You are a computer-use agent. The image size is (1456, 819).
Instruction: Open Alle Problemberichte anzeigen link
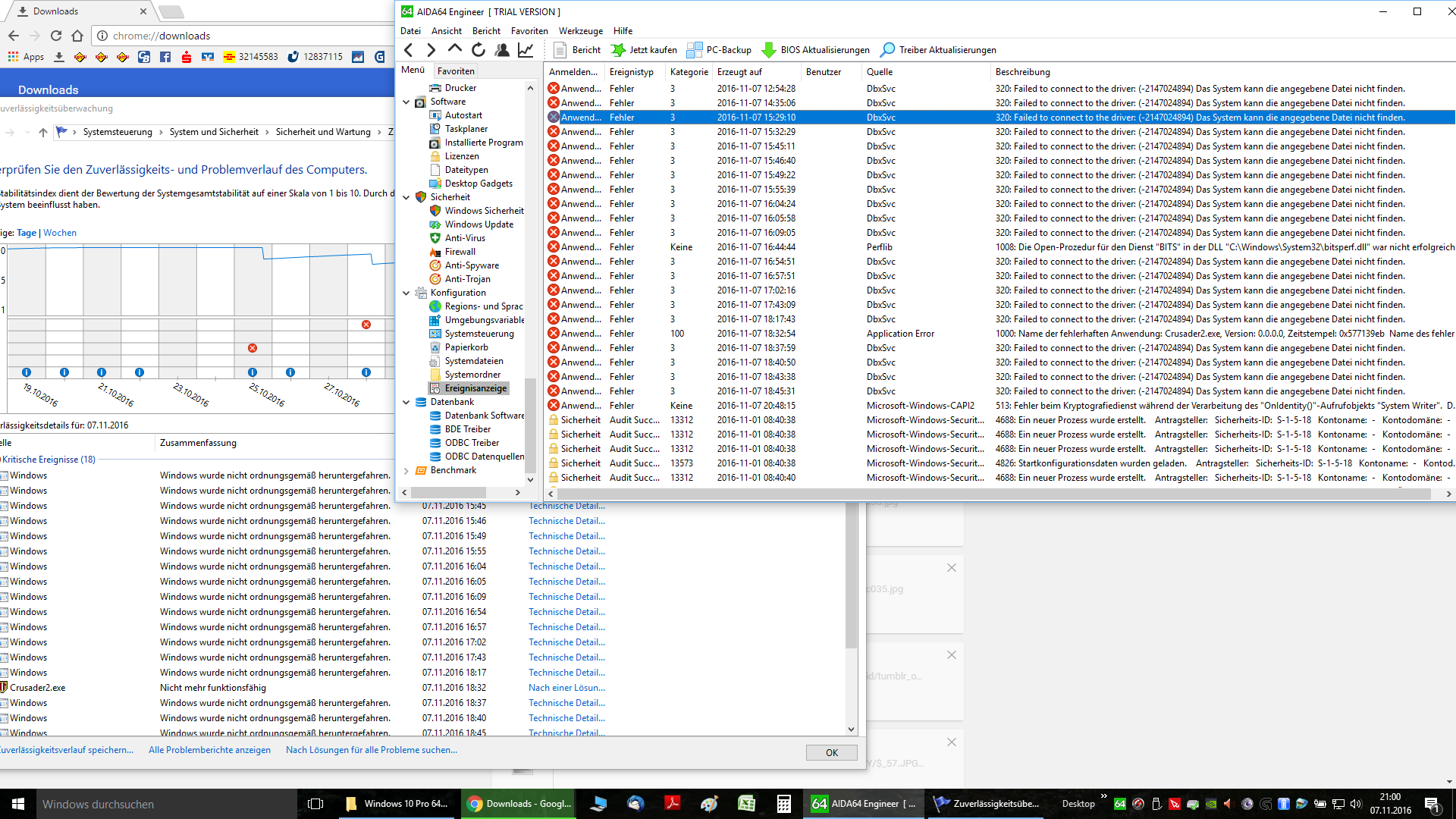point(209,750)
